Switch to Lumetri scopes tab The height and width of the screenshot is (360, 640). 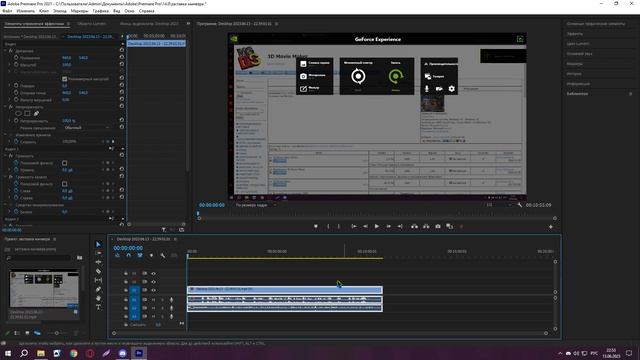coord(92,24)
